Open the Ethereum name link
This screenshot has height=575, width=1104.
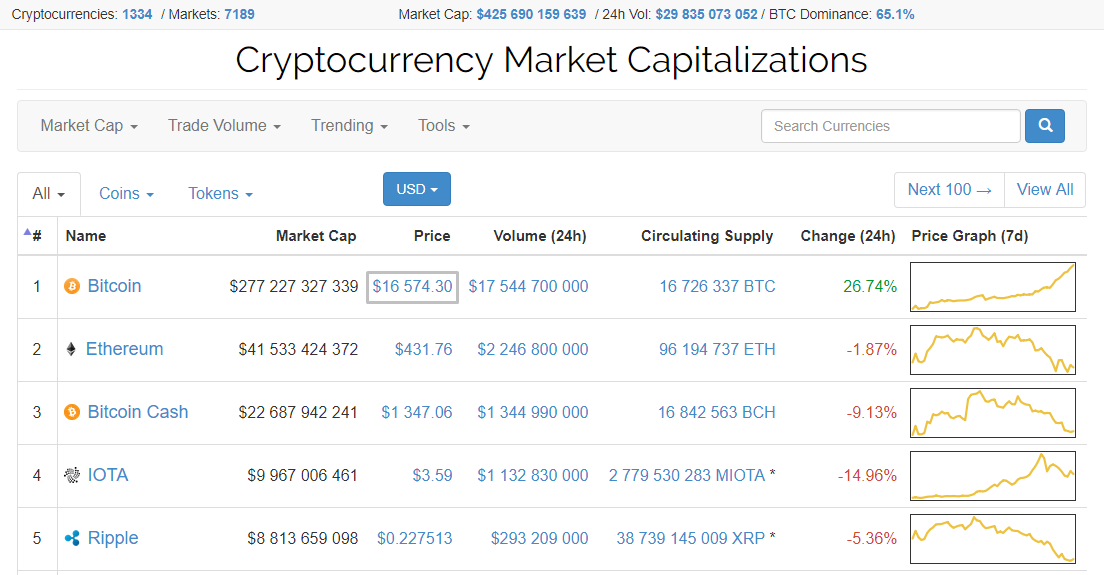124,349
